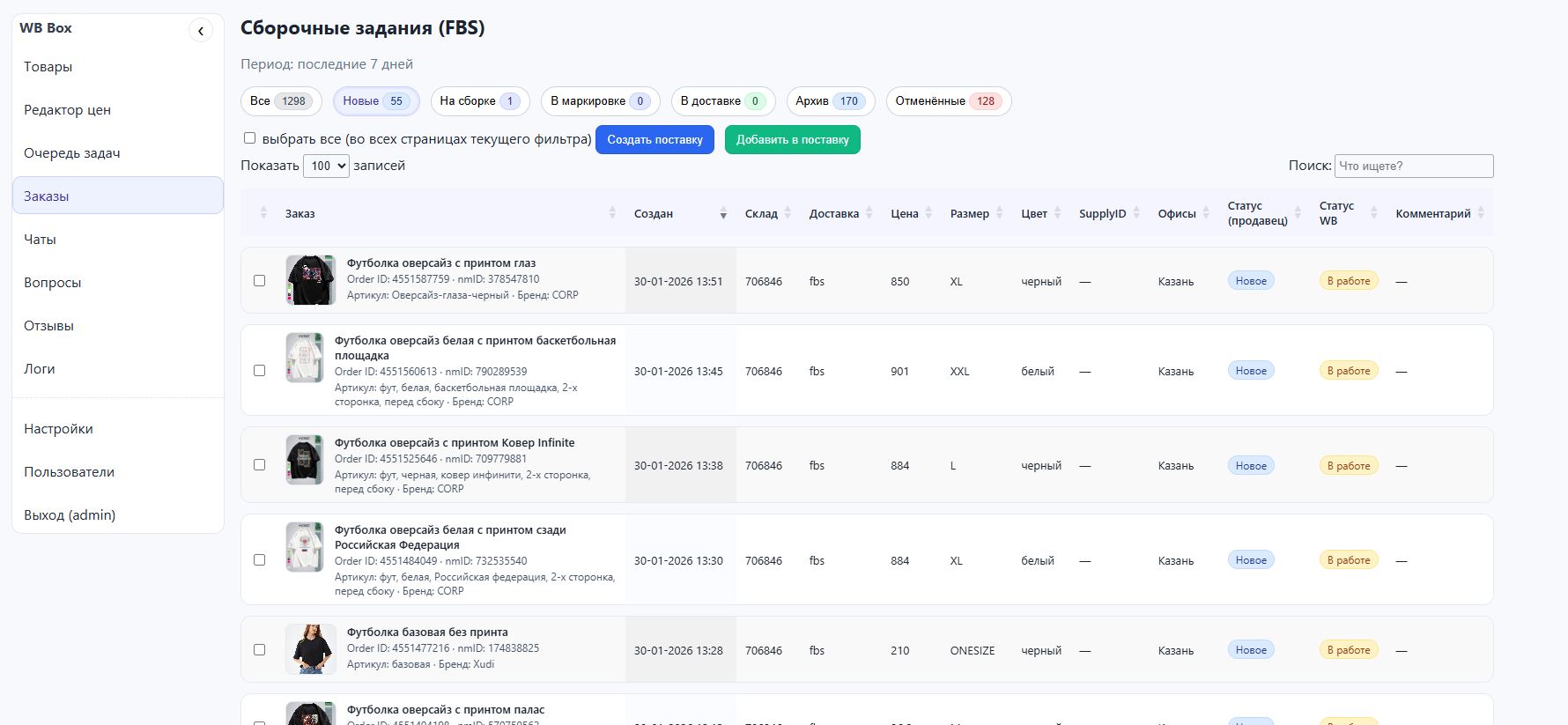Sort by the Комментарий column arrows
This screenshot has width=1568, height=725.
[x=1481, y=213]
